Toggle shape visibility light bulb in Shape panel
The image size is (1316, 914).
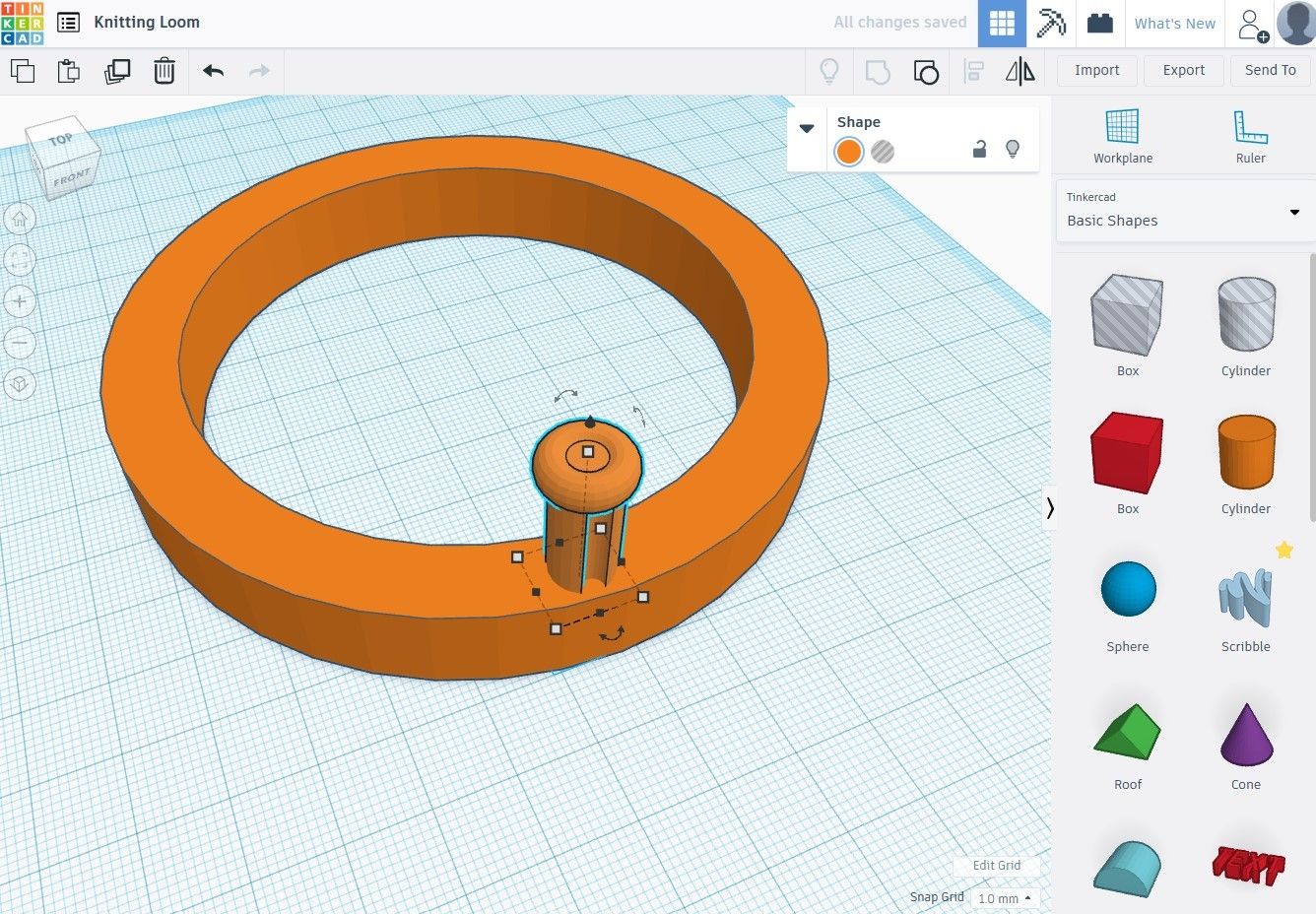(1012, 150)
